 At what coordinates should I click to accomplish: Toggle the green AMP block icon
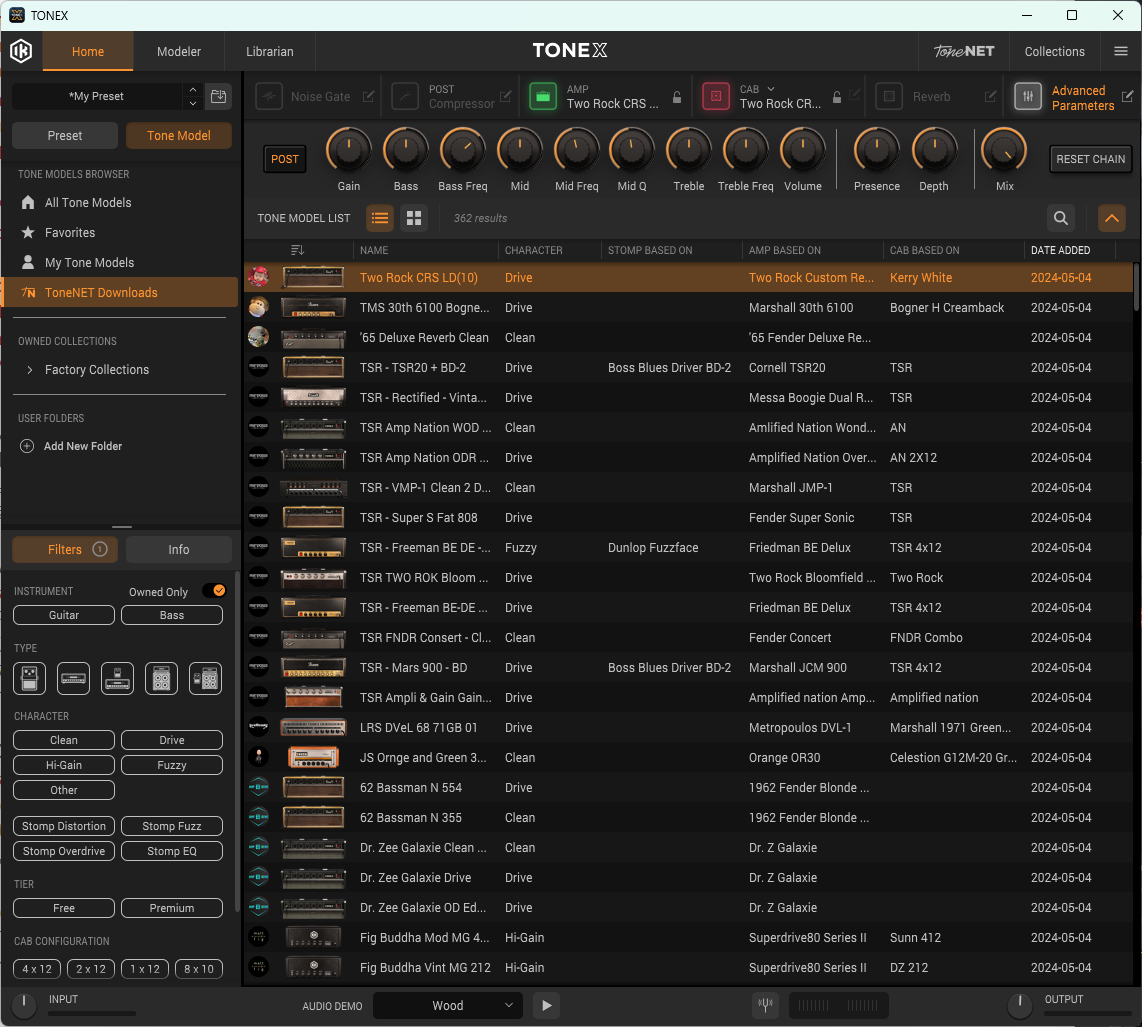pyautogui.click(x=543, y=96)
